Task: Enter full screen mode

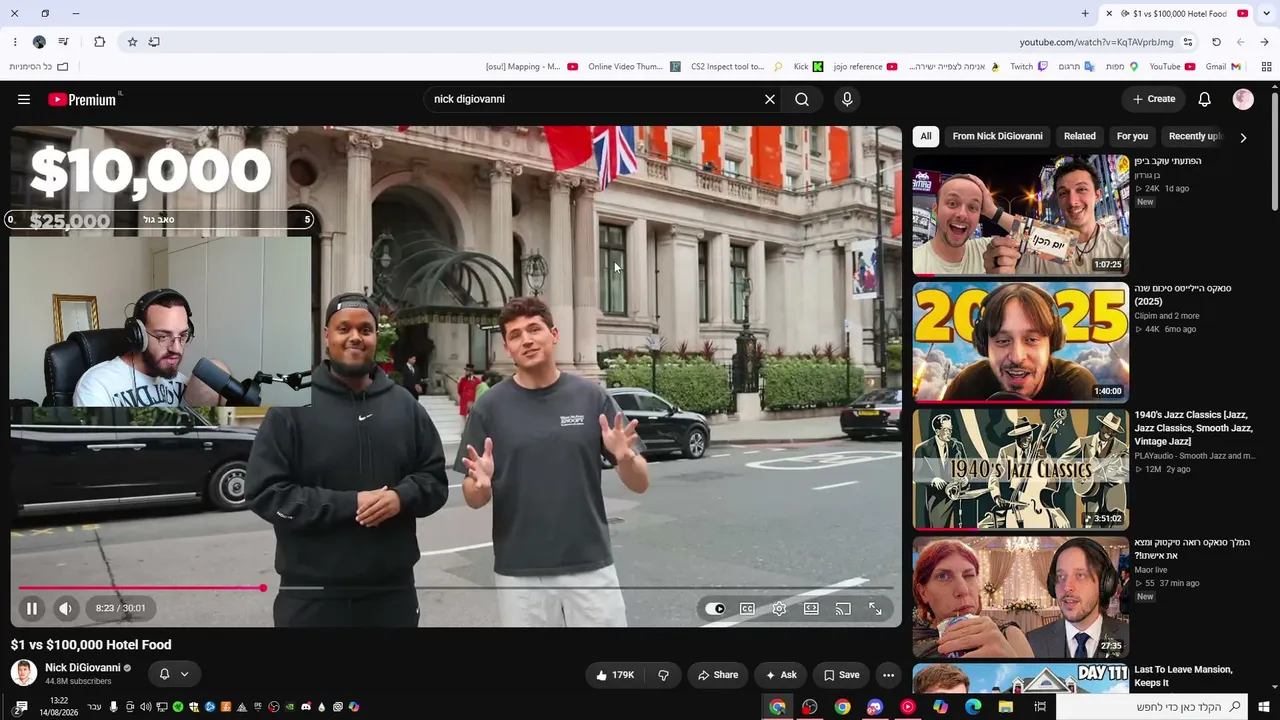Action: tap(875, 608)
